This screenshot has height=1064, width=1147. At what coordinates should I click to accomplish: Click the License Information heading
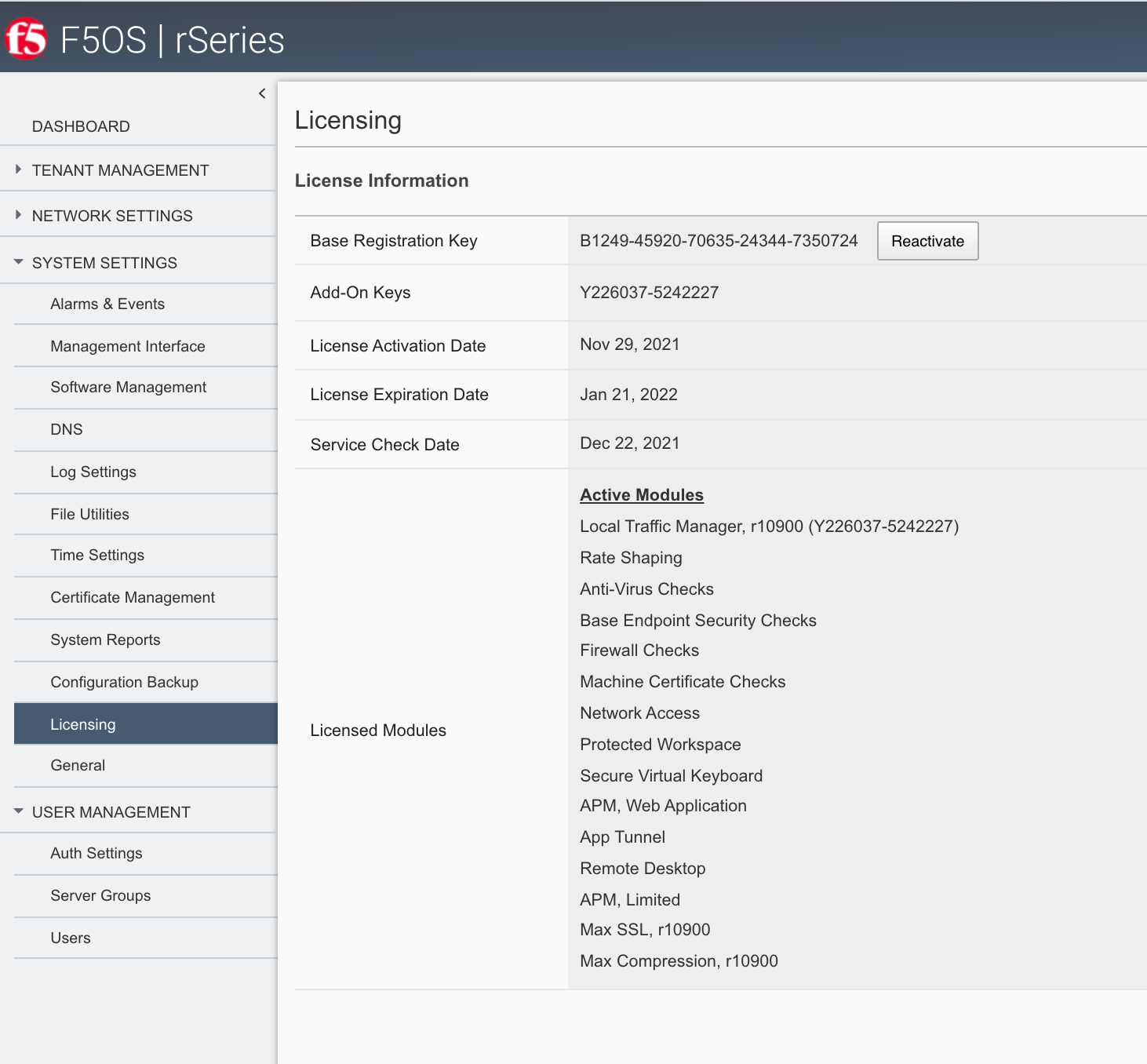(381, 180)
